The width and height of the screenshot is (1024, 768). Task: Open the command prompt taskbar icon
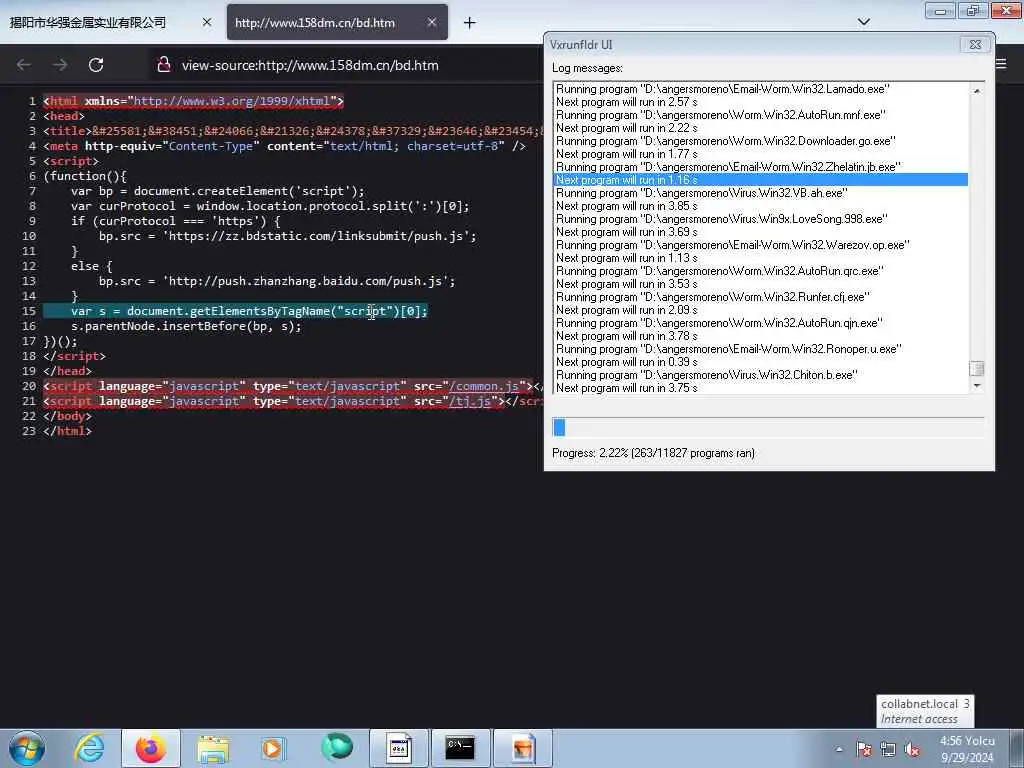[x=460, y=748]
